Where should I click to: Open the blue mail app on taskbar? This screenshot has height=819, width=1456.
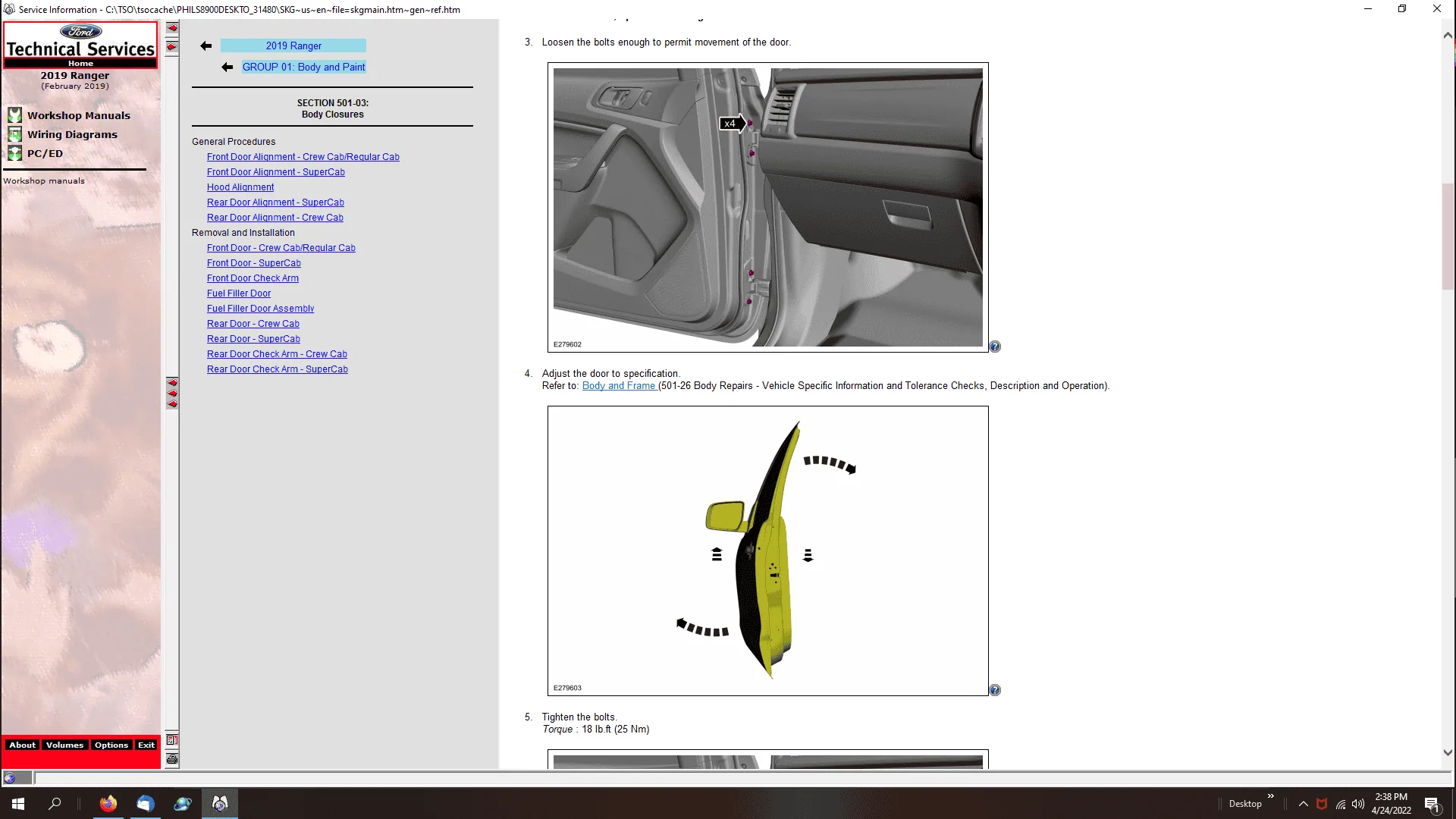point(146,804)
